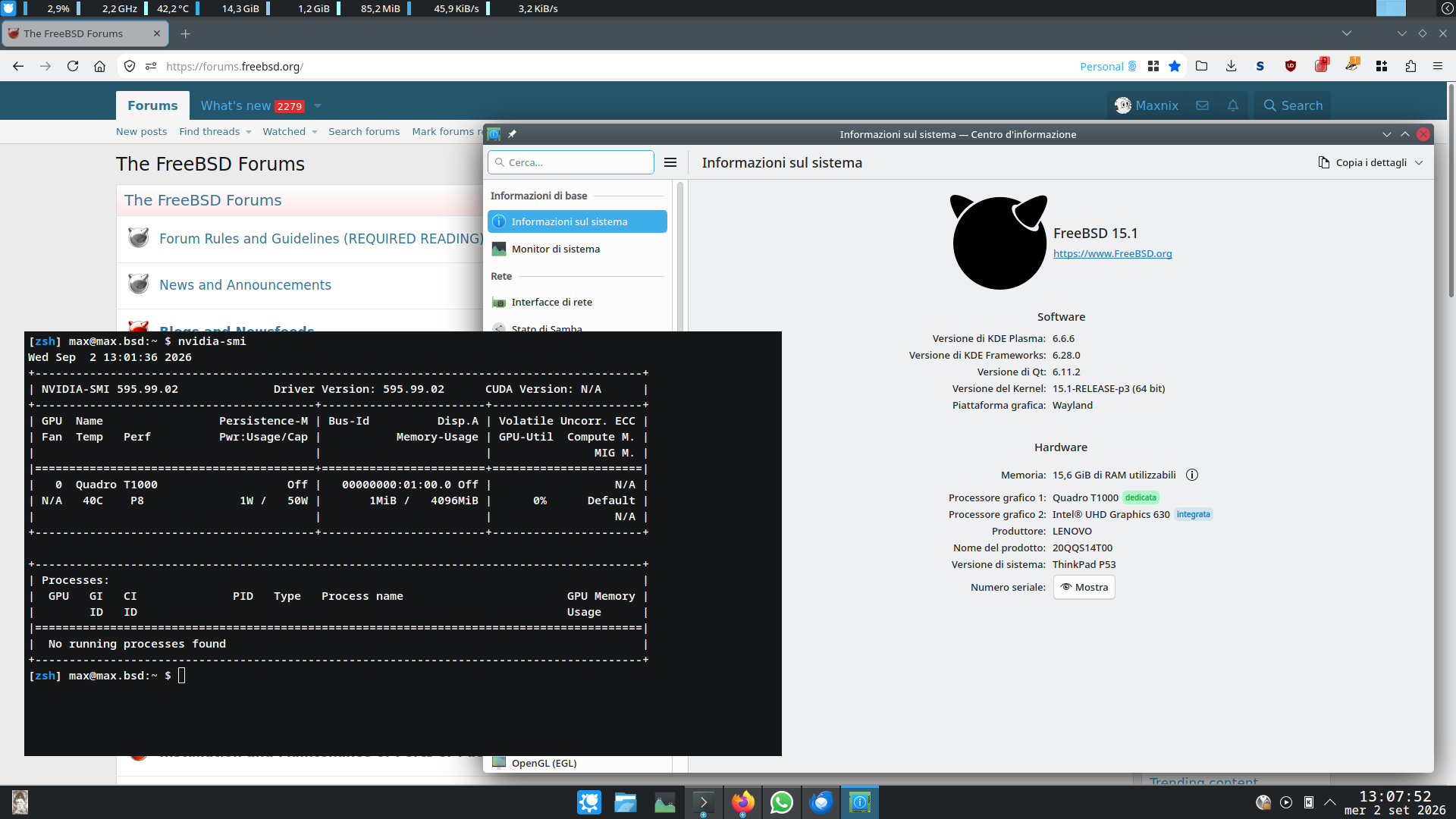Click the Copia i dettagli button
The width and height of the screenshot is (1456, 819).
(x=1362, y=163)
